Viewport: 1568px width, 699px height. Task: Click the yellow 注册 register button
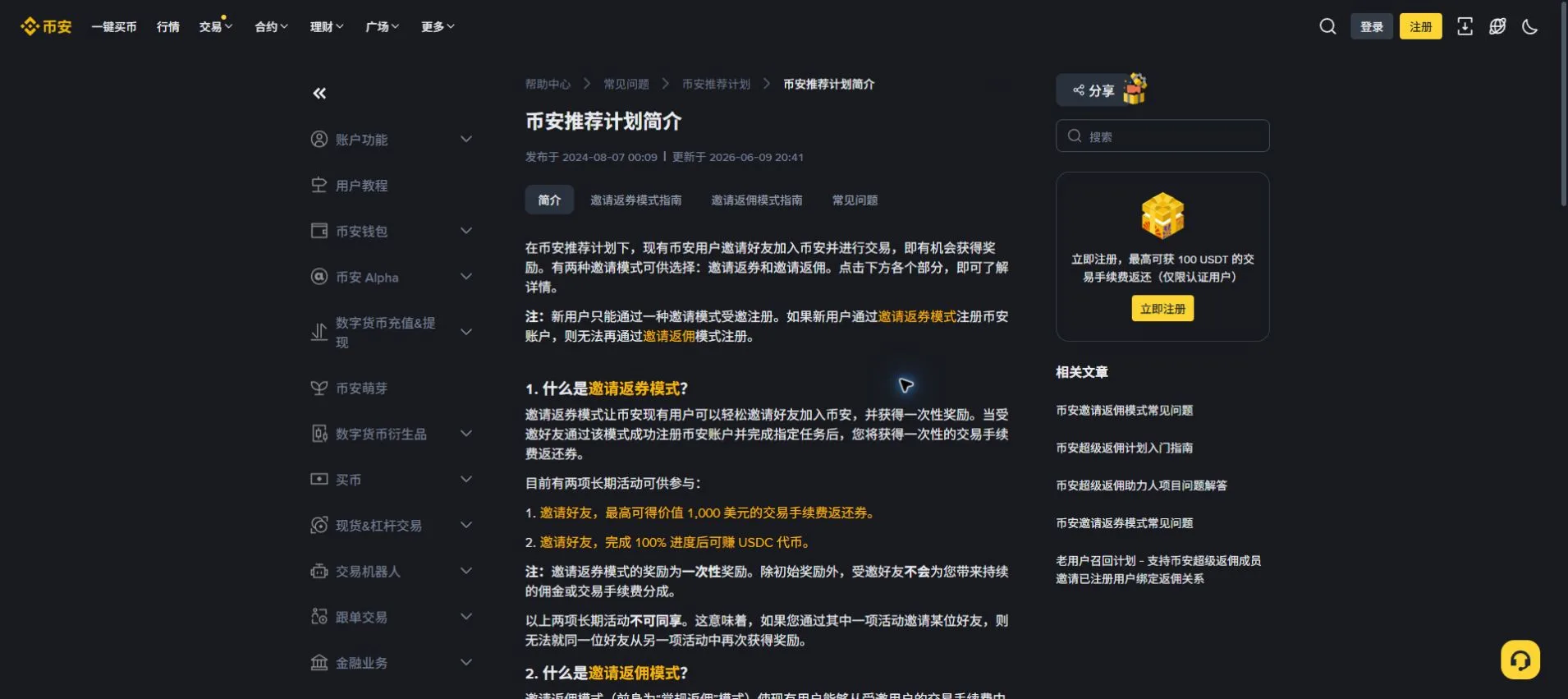[x=1421, y=26]
